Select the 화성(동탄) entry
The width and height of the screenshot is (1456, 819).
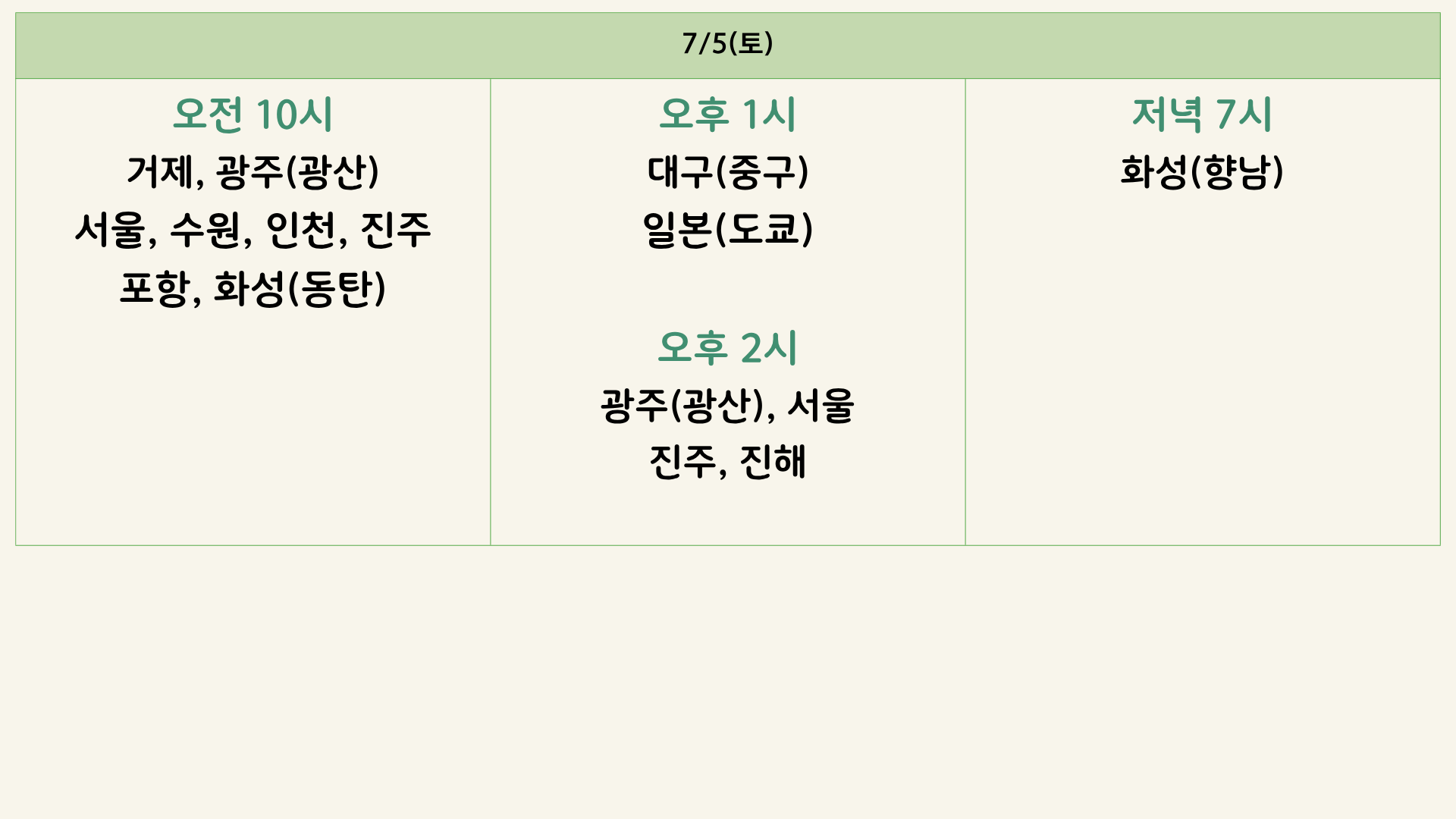coord(300,289)
